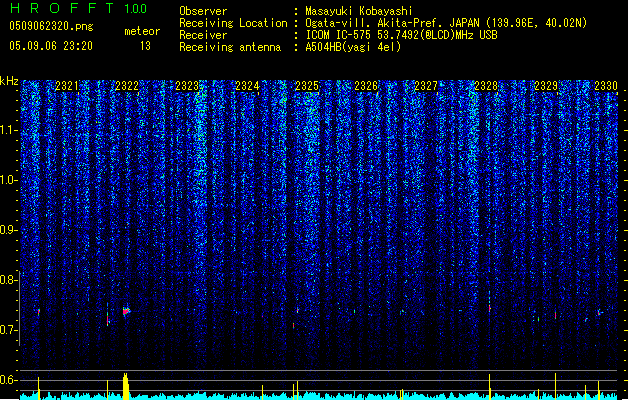Click the Receiver label
Image resolution: width=629 pixels, height=400 pixels.
(203, 35)
